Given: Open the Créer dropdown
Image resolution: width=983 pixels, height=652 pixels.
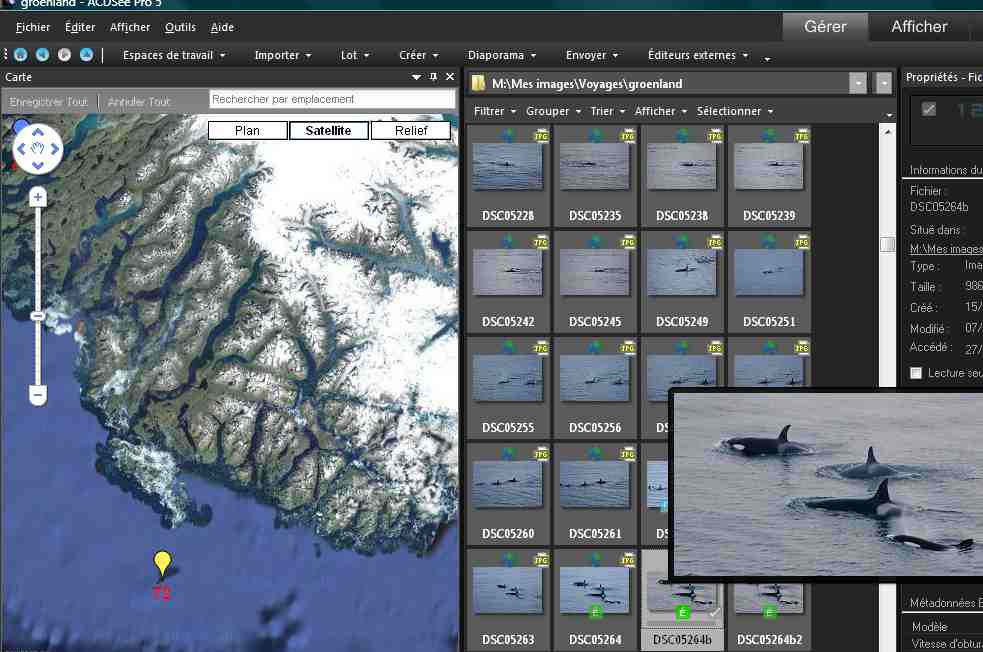Looking at the screenshot, I should [x=419, y=55].
